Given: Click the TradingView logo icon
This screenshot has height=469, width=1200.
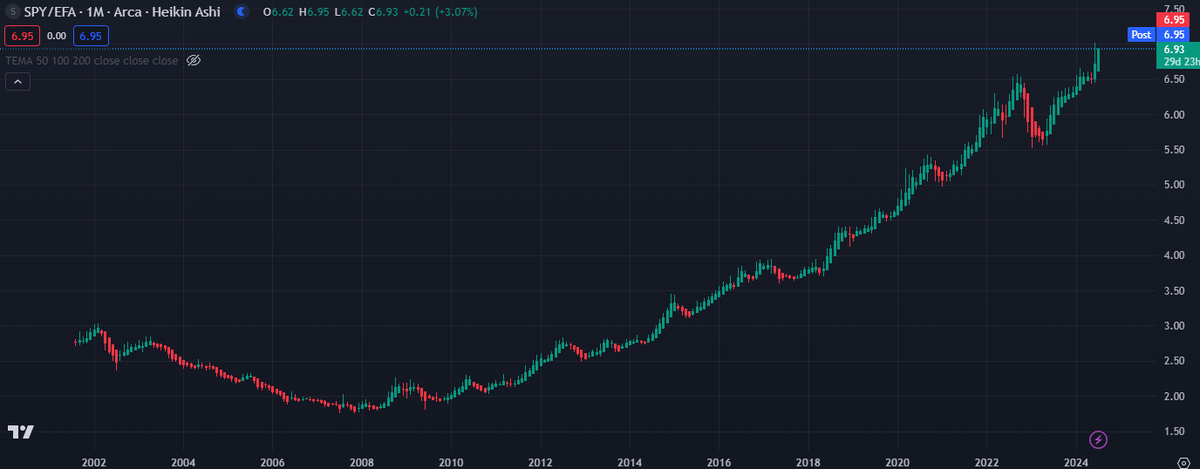Looking at the screenshot, I should pyautogui.click(x=21, y=432).
